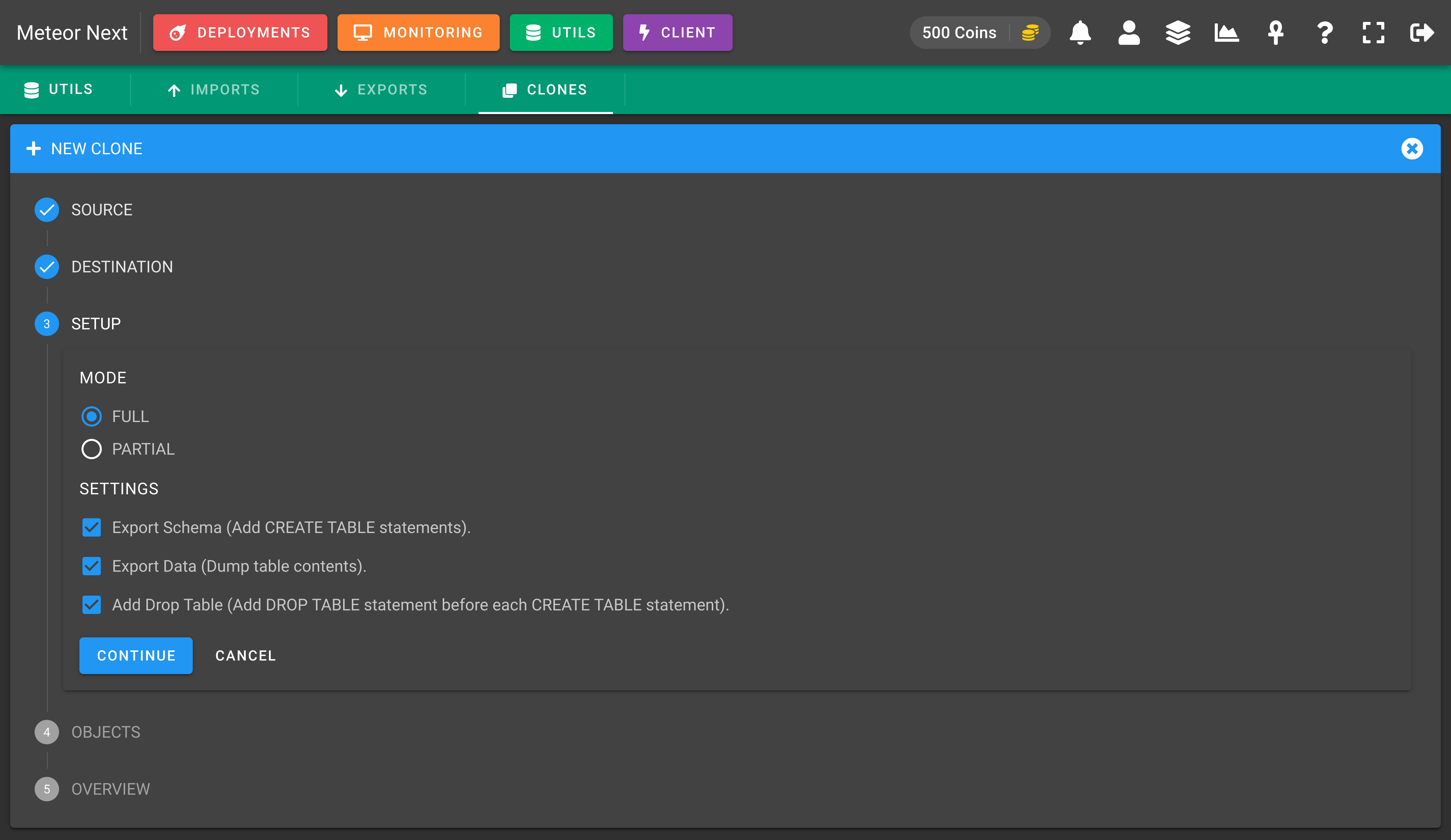Toggle fullscreen mode icon
1451x840 pixels.
[x=1373, y=33]
